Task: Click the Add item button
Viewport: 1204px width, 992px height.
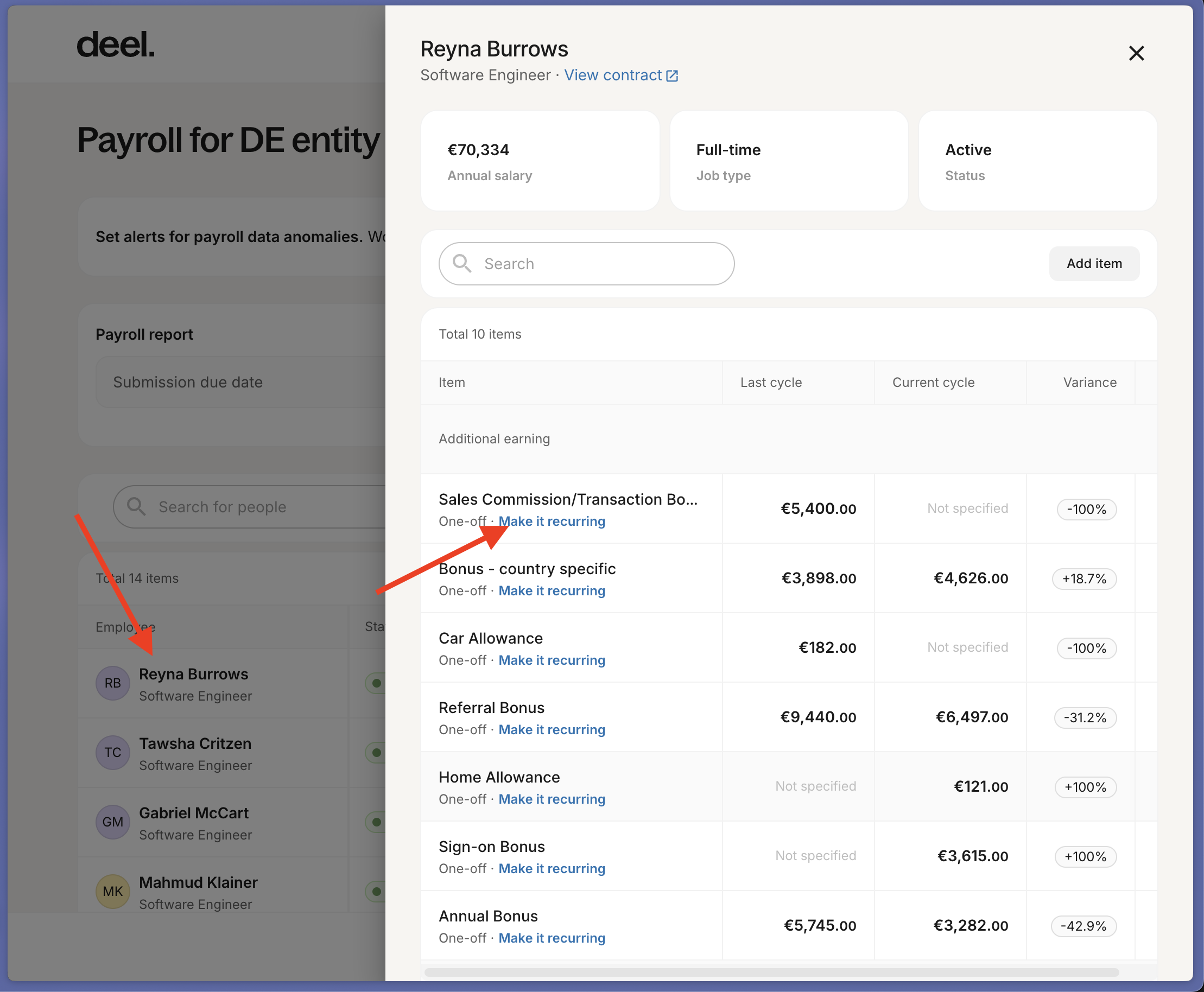Action: 1094,263
